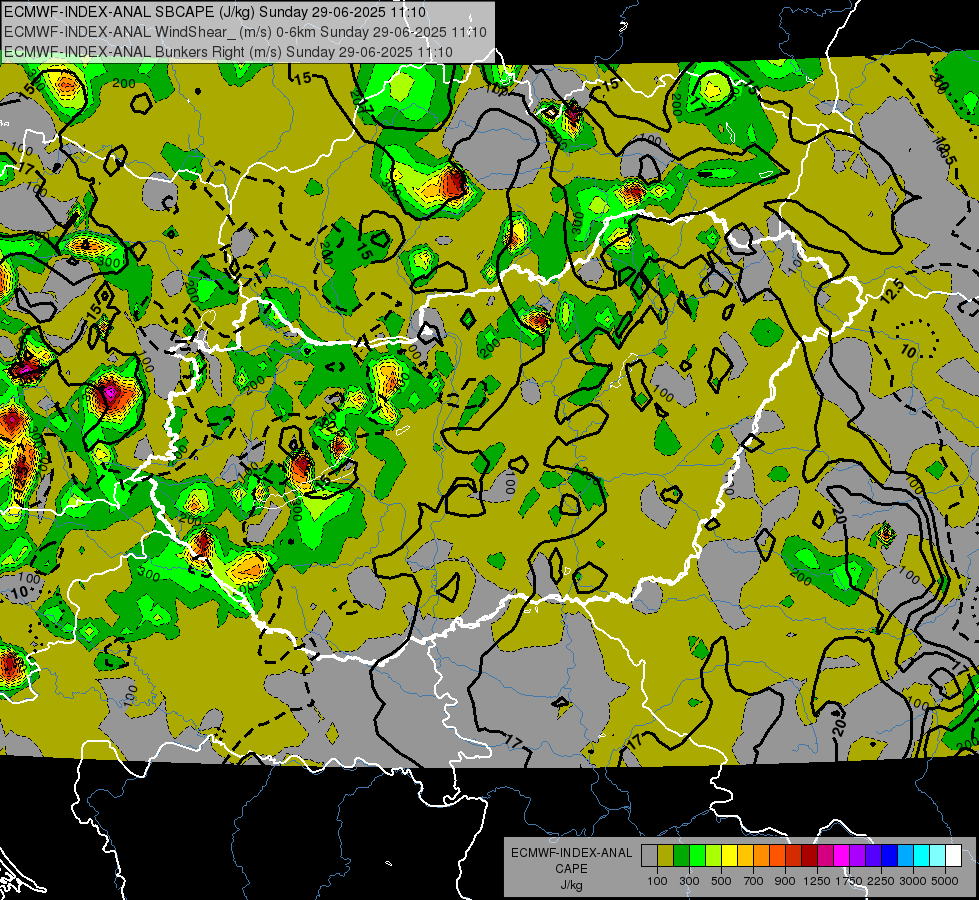Click the legend unit J/kg

click(571, 886)
